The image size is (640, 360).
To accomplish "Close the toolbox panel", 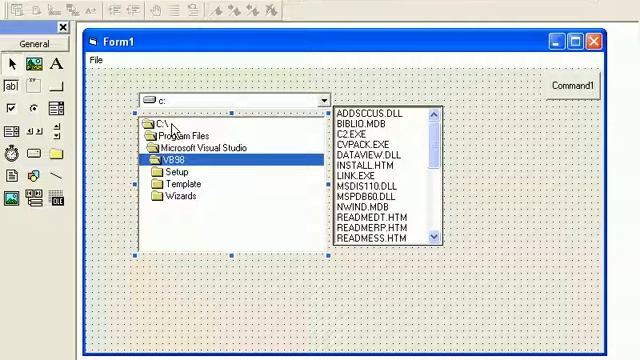I will click(x=63, y=27).
